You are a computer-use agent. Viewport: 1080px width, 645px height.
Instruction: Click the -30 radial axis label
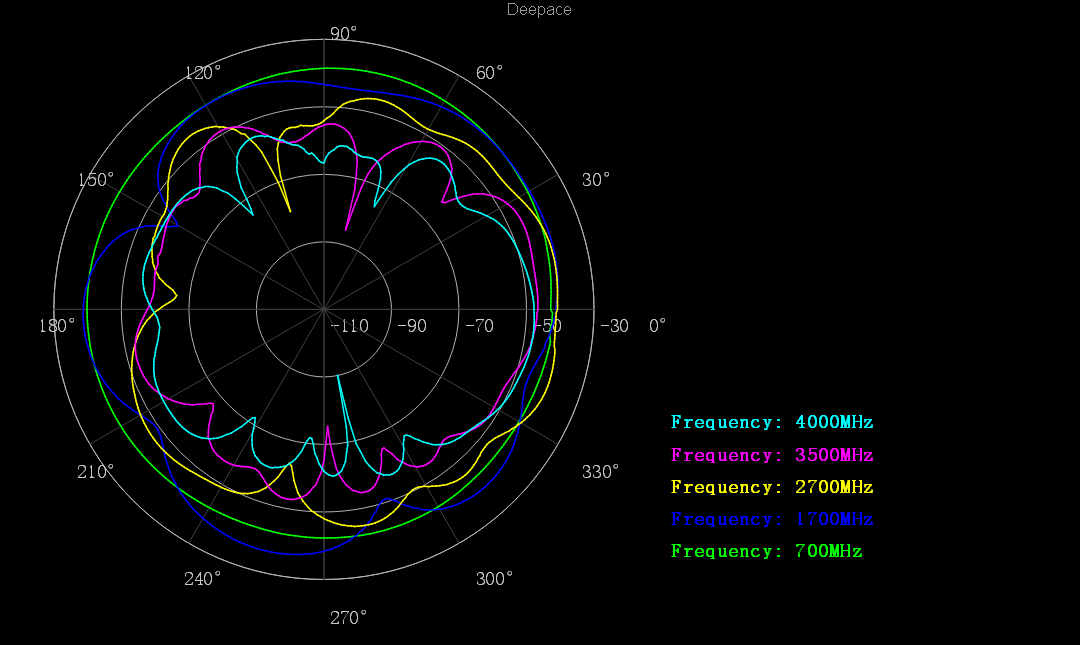[x=614, y=326]
